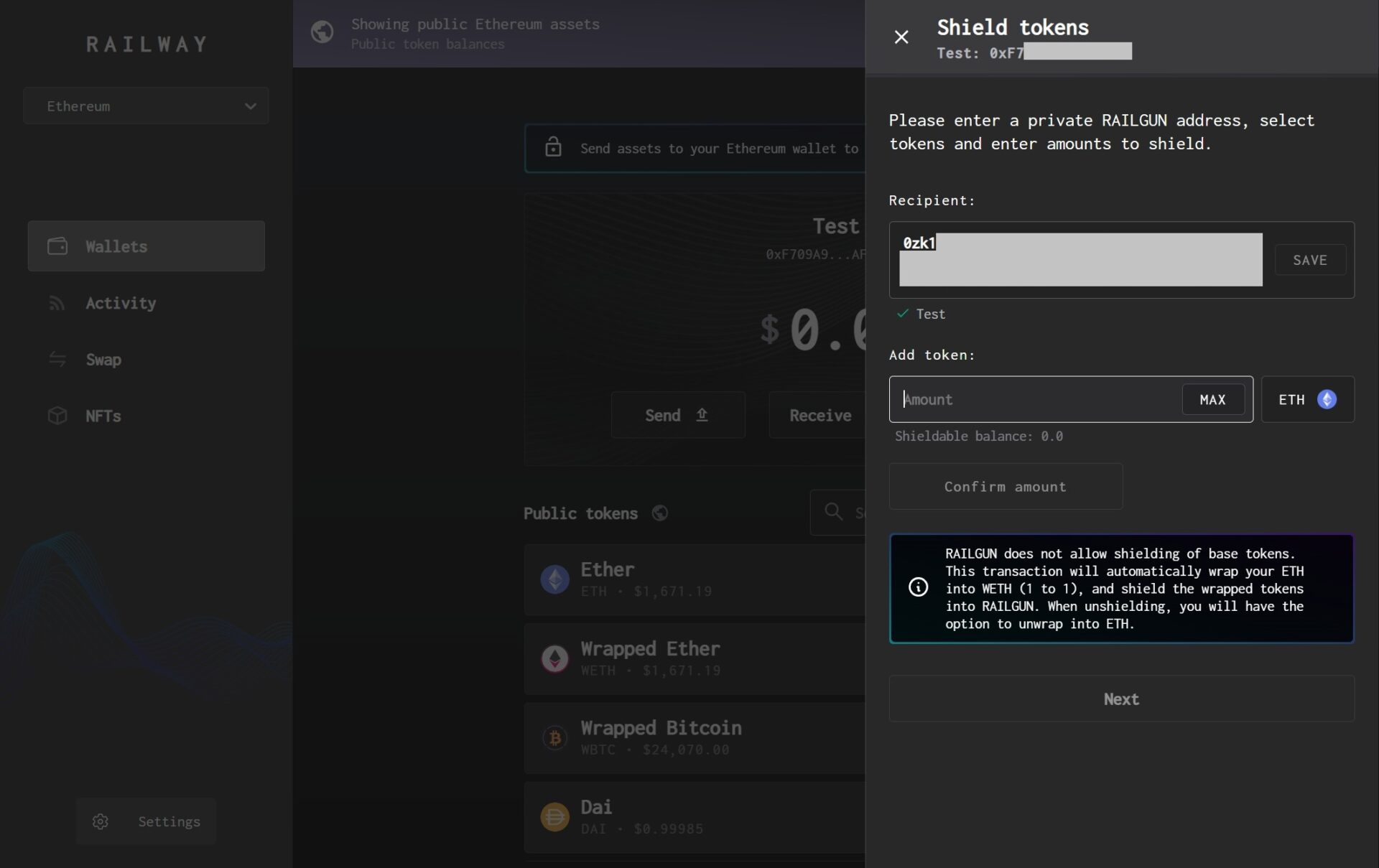Image resolution: width=1379 pixels, height=868 pixels.
Task: Click the Next button
Action: (1121, 699)
